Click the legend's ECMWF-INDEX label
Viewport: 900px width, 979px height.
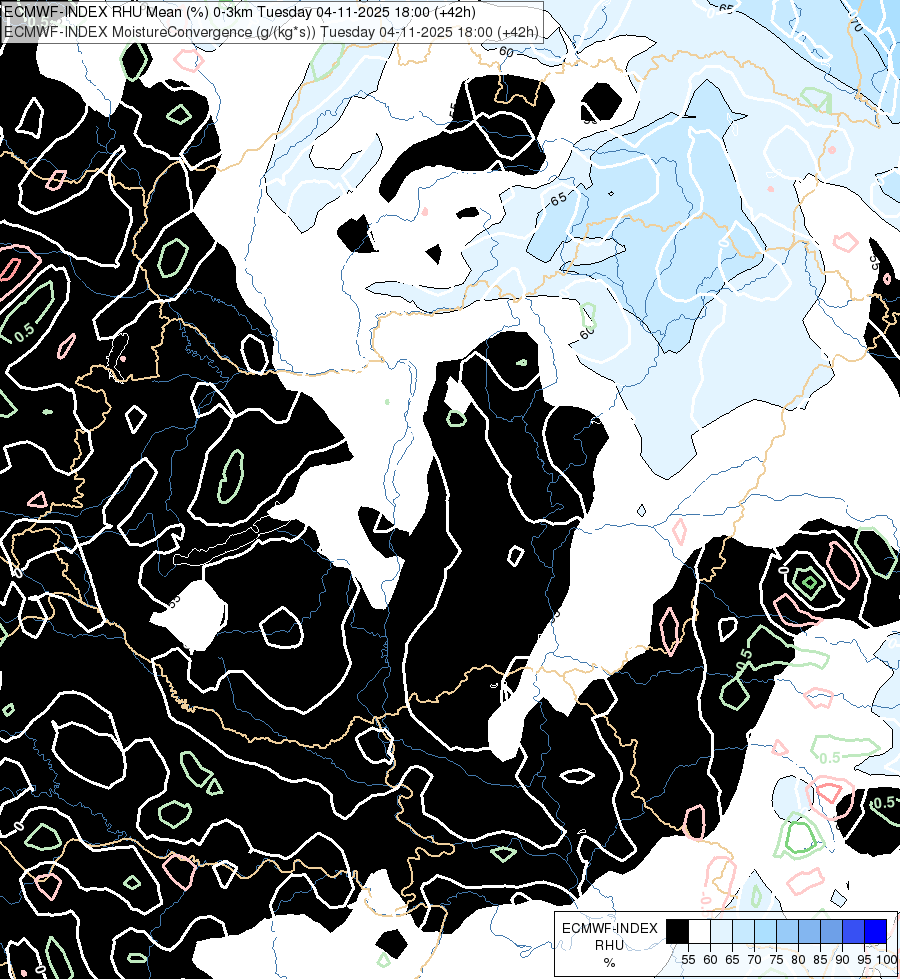610,928
